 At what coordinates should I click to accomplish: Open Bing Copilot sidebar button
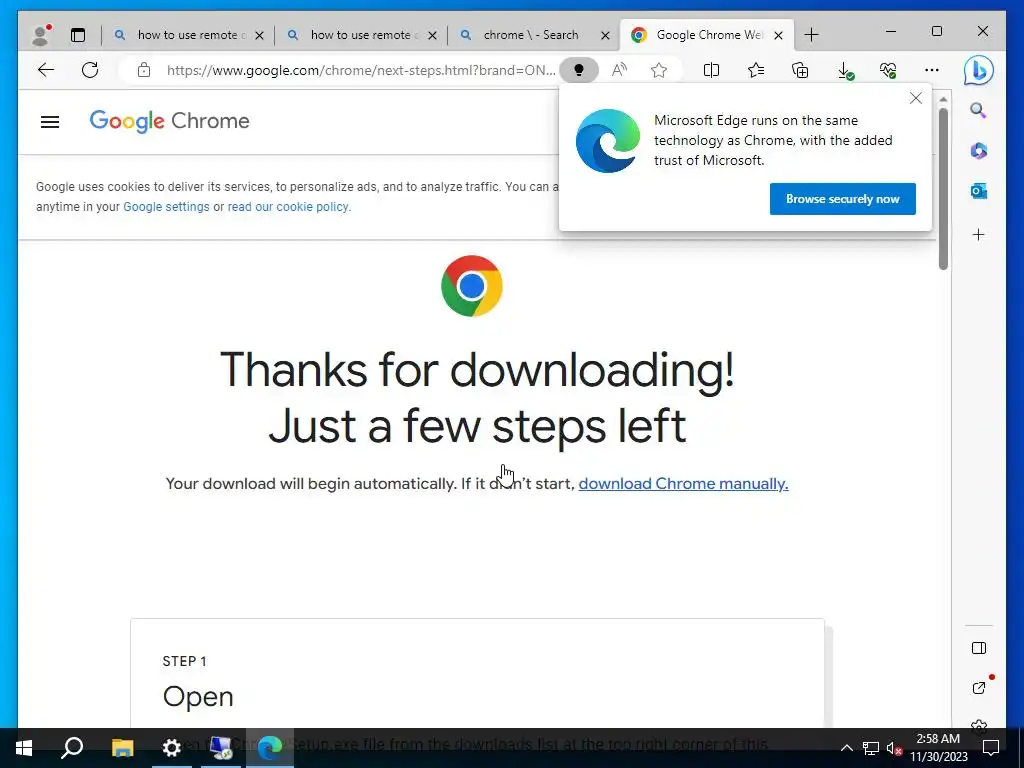point(978,71)
